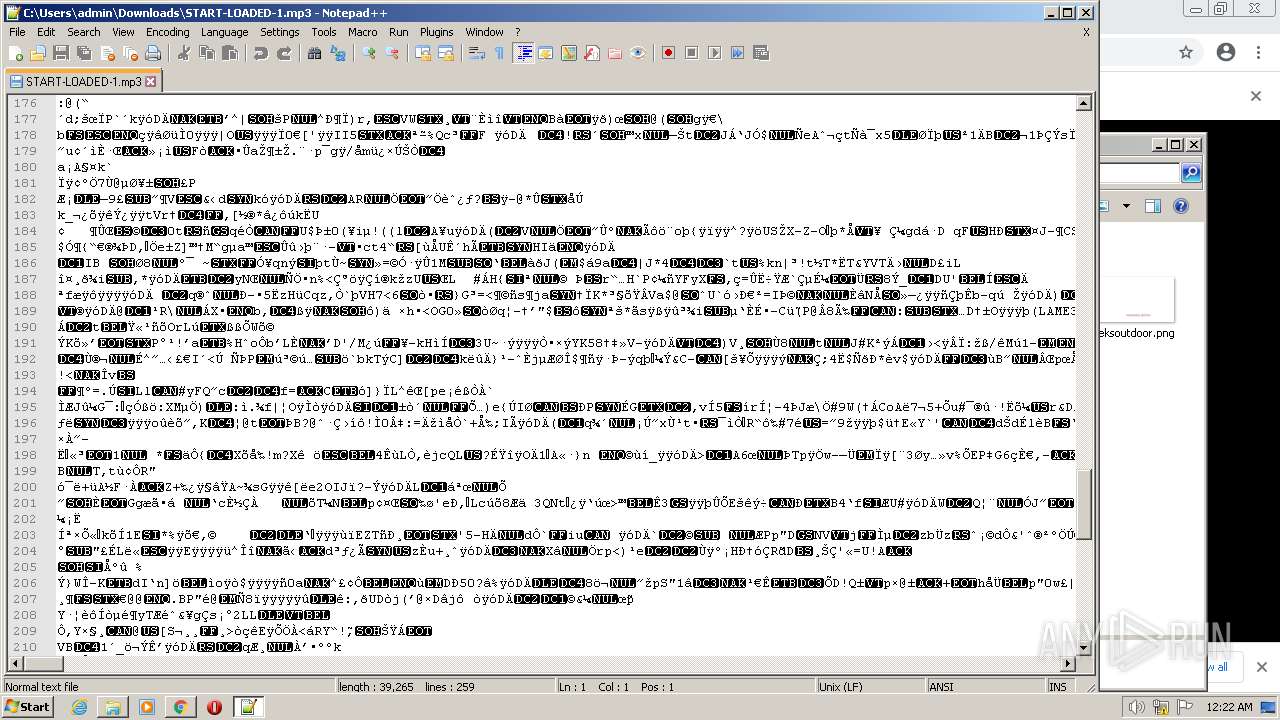Launch Internet Explorer from the taskbar
Screen dimensions: 1280x720
79,707
